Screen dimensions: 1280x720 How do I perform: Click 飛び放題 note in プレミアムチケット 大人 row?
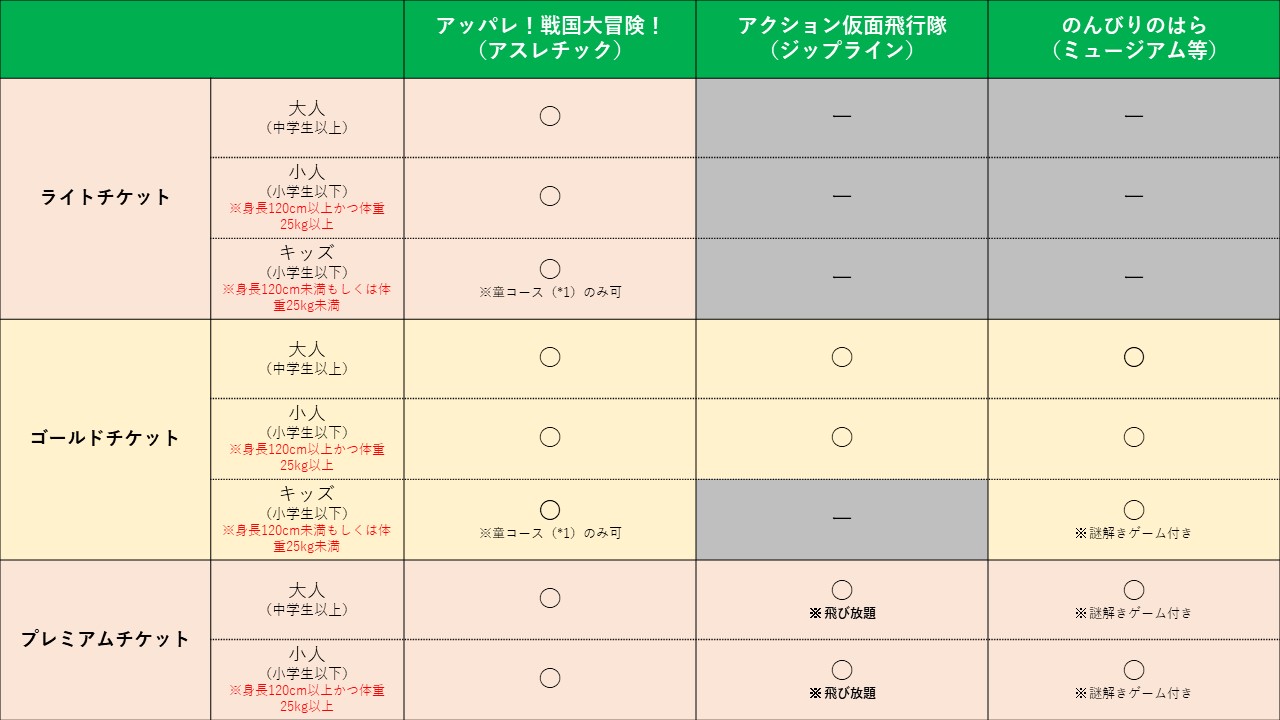pos(842,613)
